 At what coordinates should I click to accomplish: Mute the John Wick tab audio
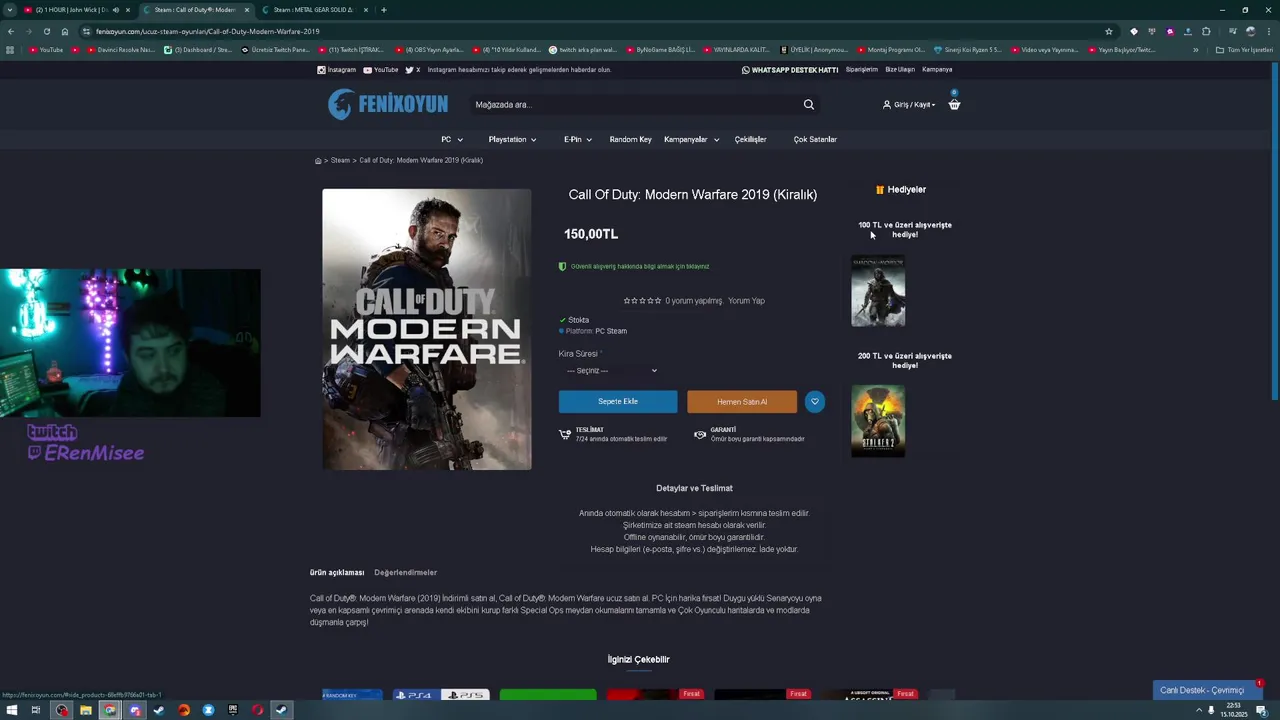pyautogui.click(x=115, y=10)
